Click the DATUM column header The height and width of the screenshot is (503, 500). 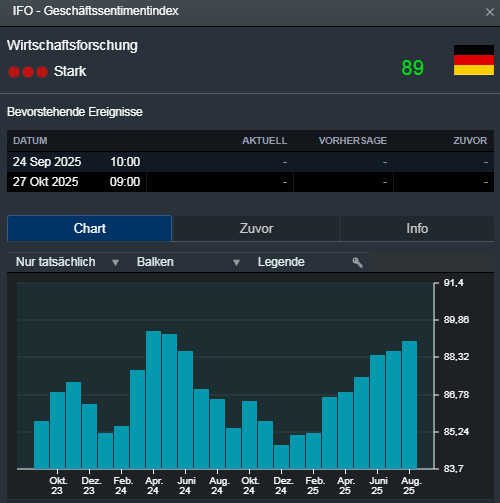(x=30, y=141)
